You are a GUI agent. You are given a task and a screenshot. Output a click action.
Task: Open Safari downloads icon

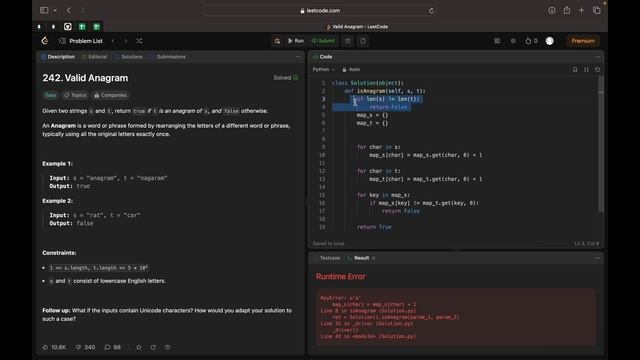(x=551, y=11)
